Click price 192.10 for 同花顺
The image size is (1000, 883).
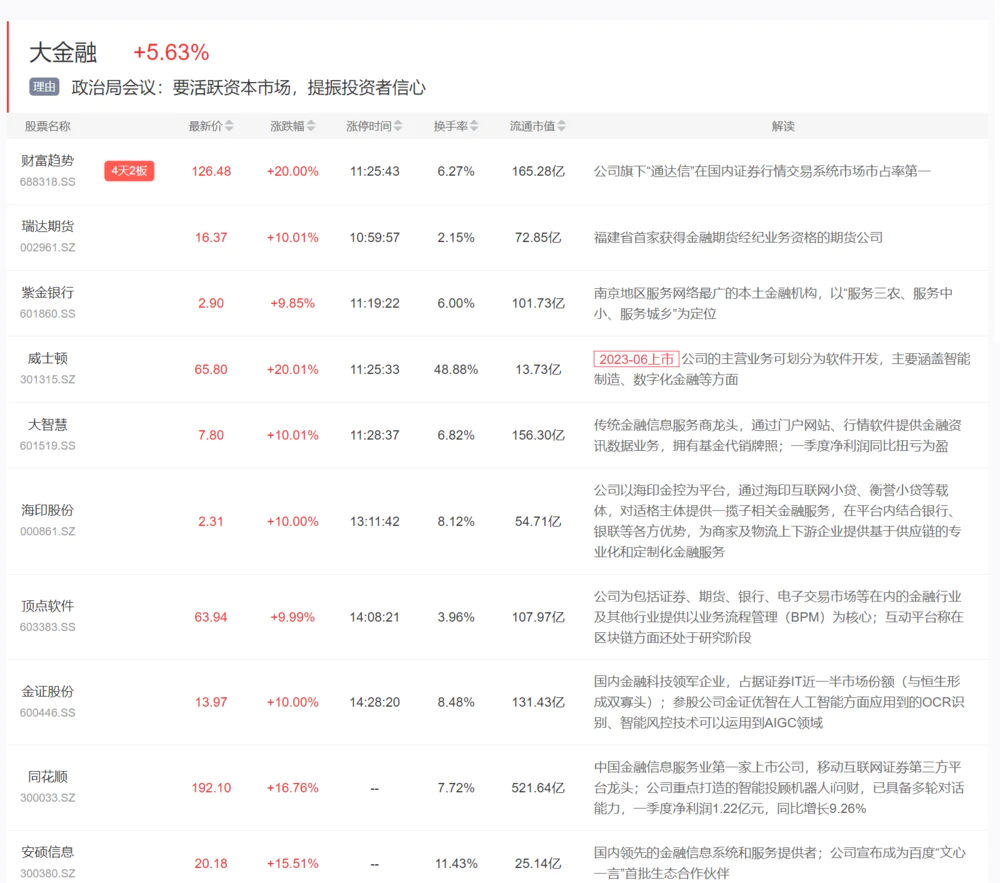click(211, 788)
